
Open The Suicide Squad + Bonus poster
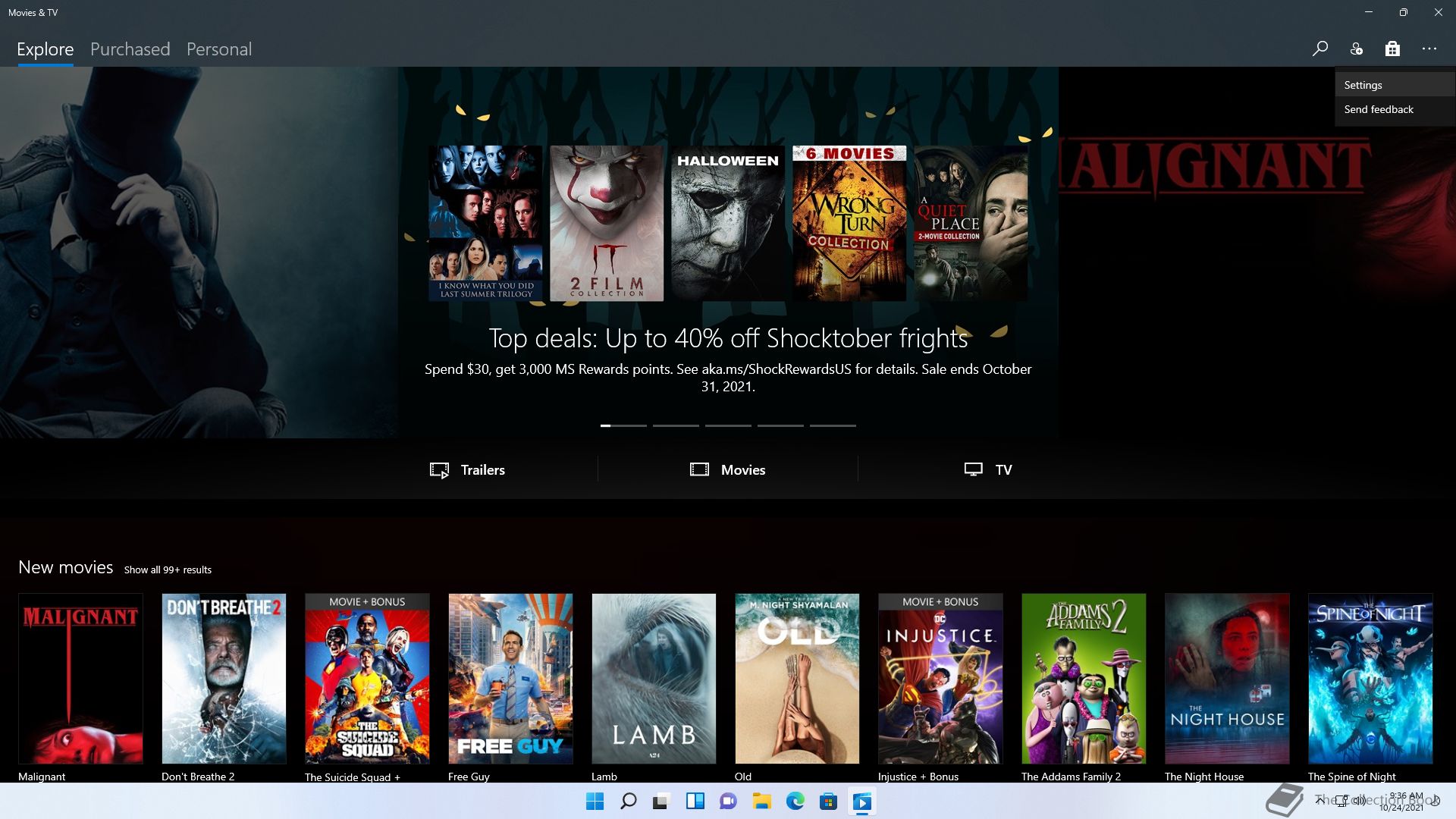click(x=367, y=679)
